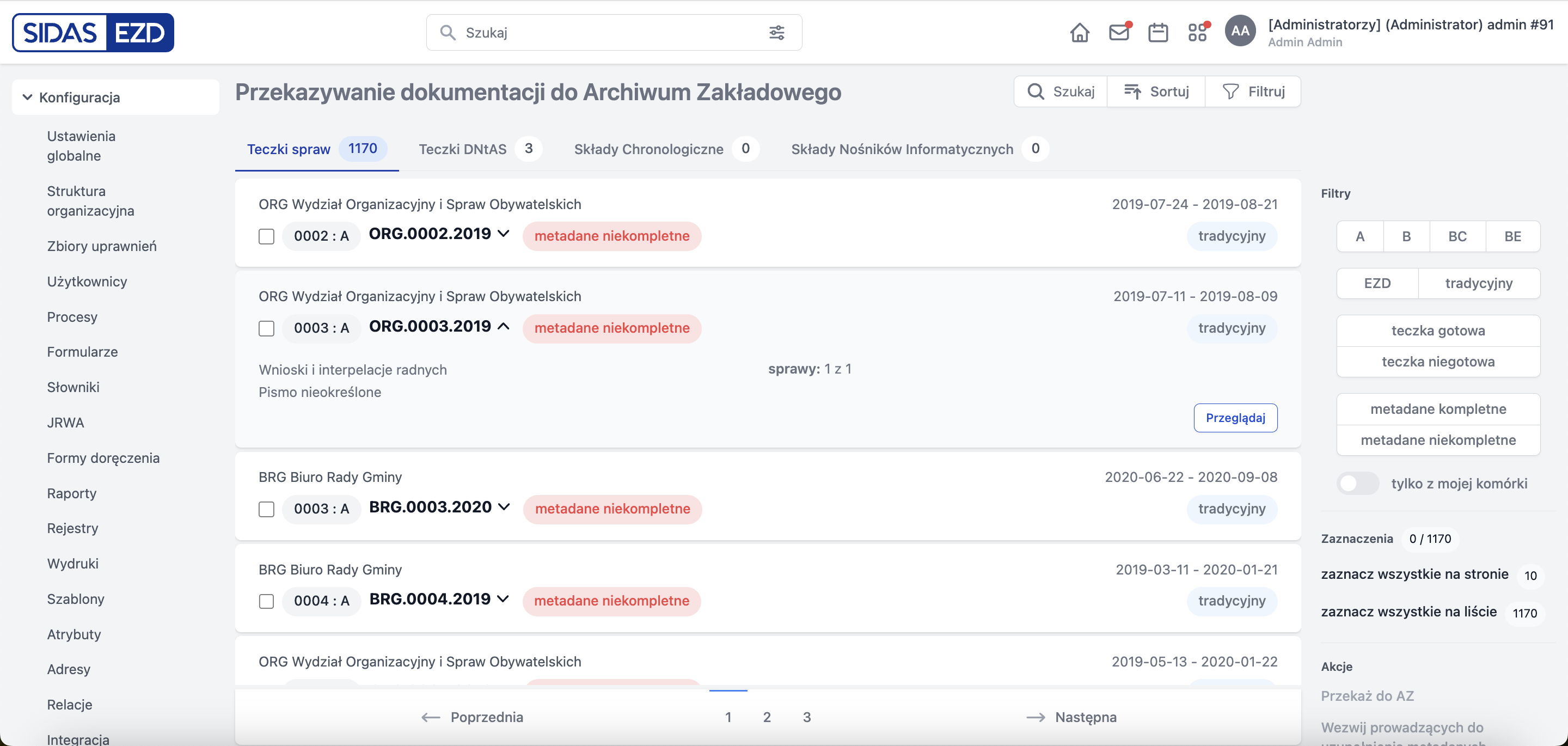1568x746 pixels.
Task: Open Wydruki in sidebar
Action: click(72, 563)
